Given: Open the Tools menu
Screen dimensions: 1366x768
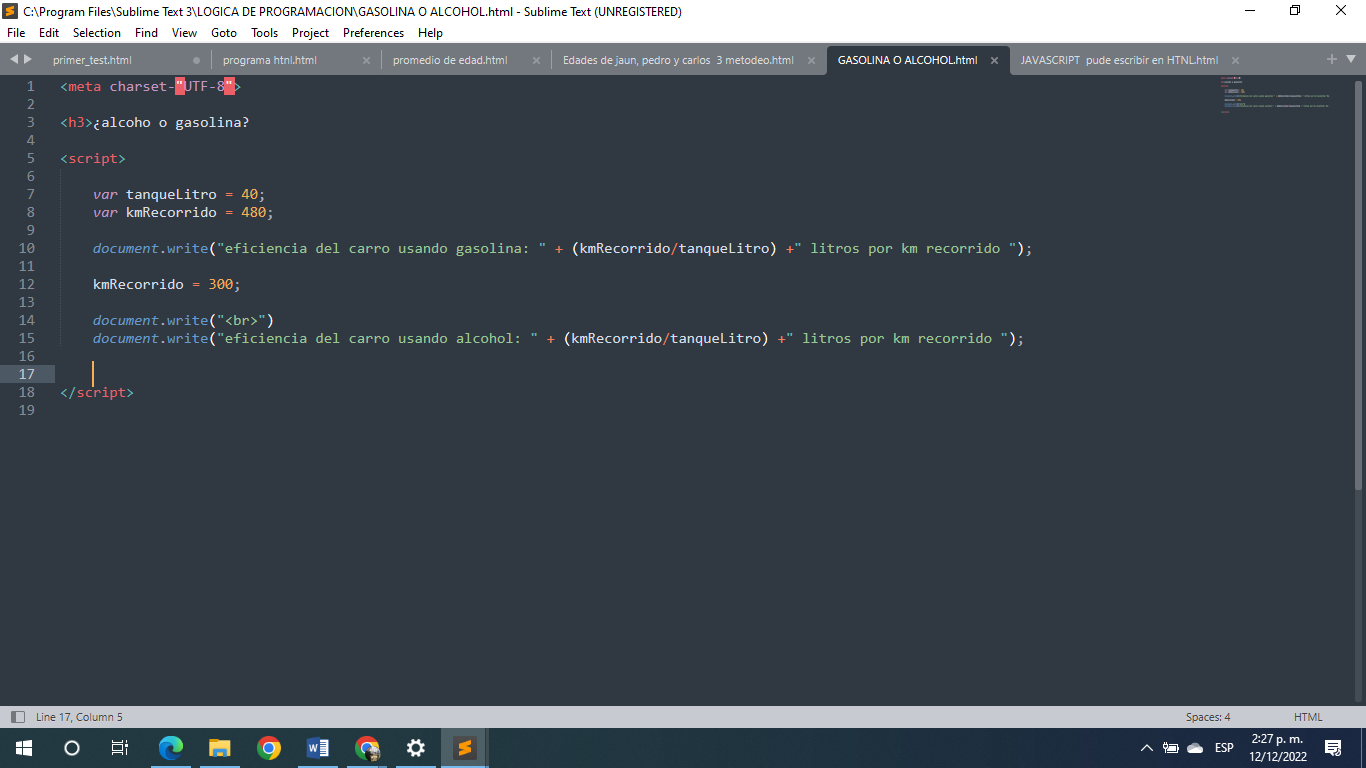Looking at the screenshot, I should (265, 33).
